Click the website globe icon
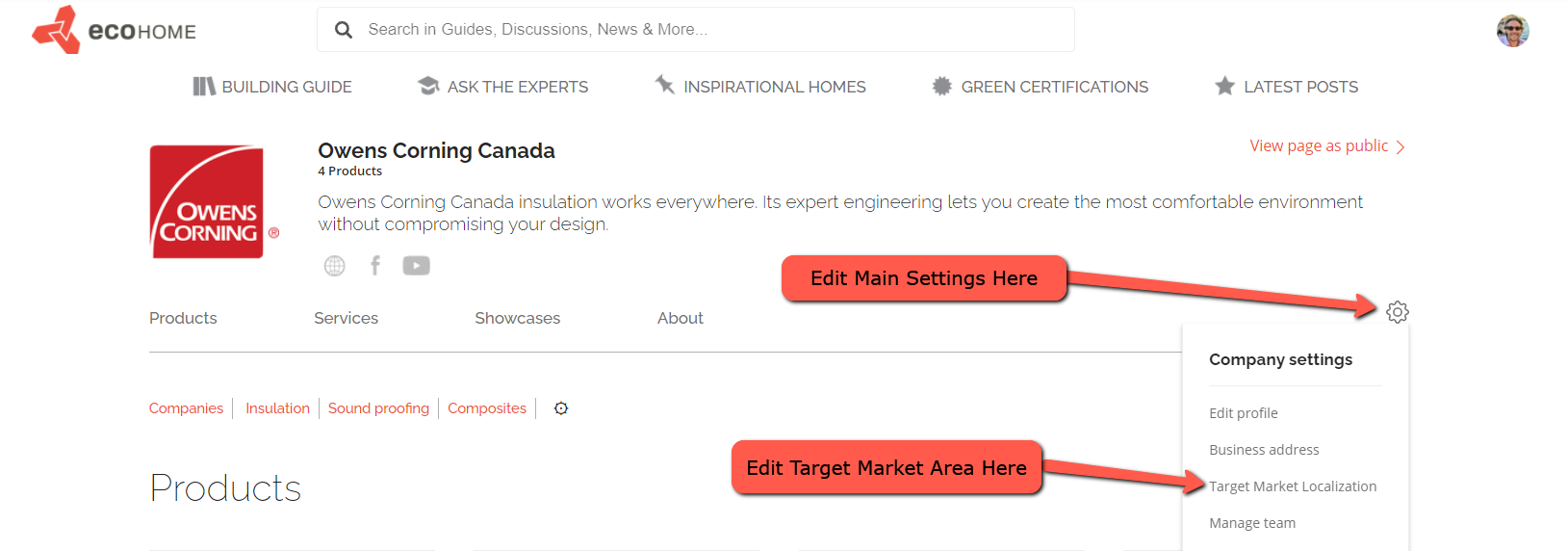The width and height of the screenshot is (1568, 551). coord(334,266)
